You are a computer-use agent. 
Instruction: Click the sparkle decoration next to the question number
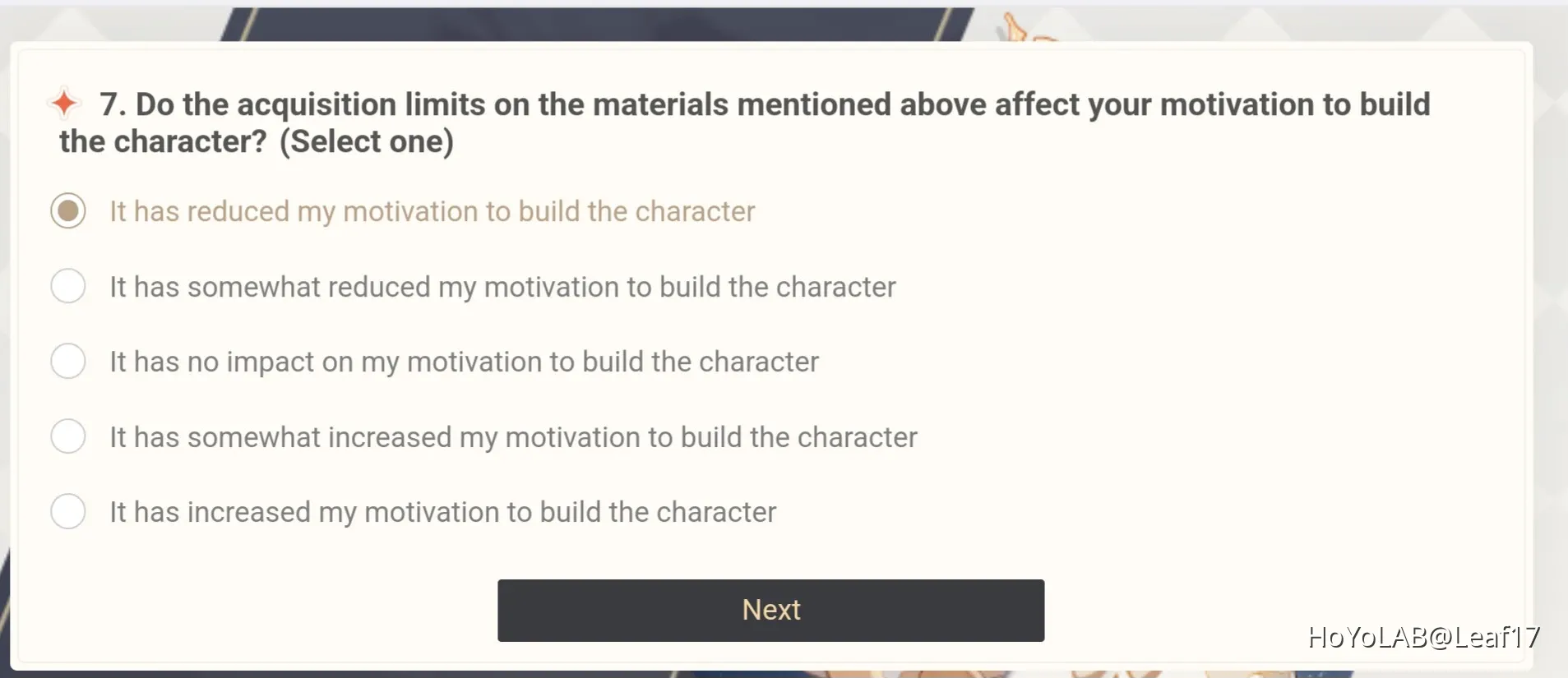[64, 103]
